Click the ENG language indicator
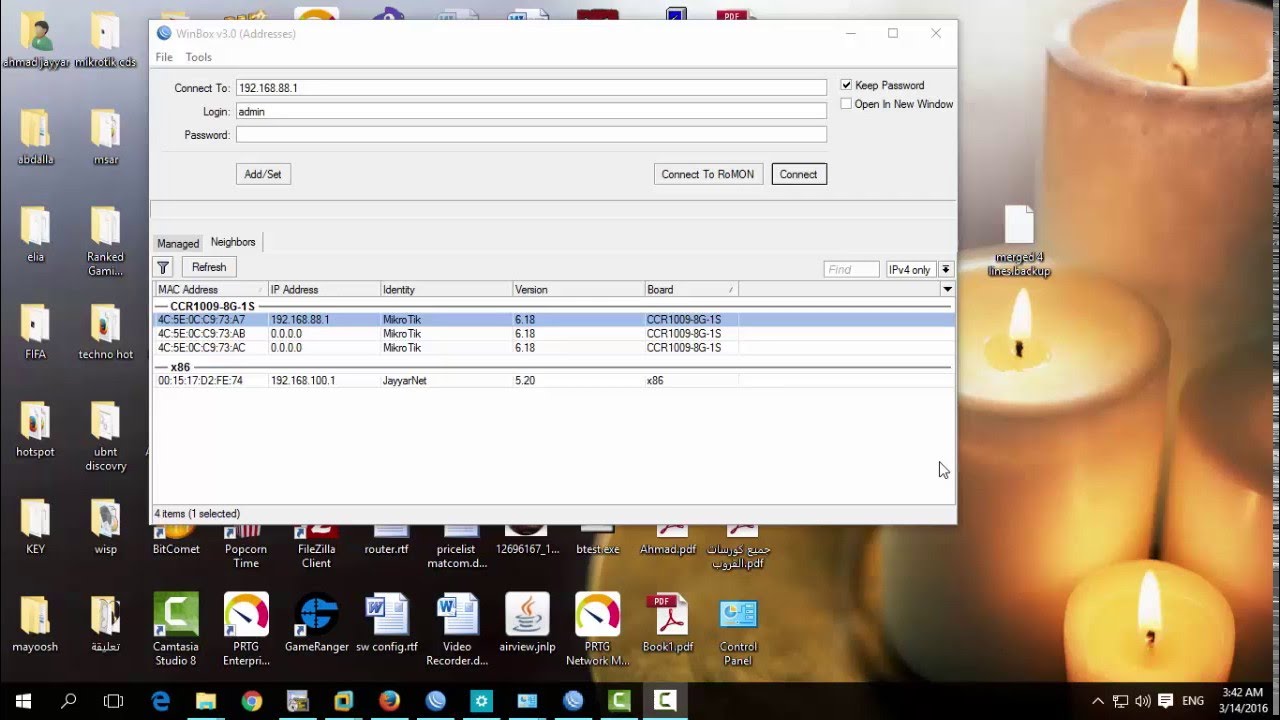1280x720 pixels. (x=1193, y=701)
